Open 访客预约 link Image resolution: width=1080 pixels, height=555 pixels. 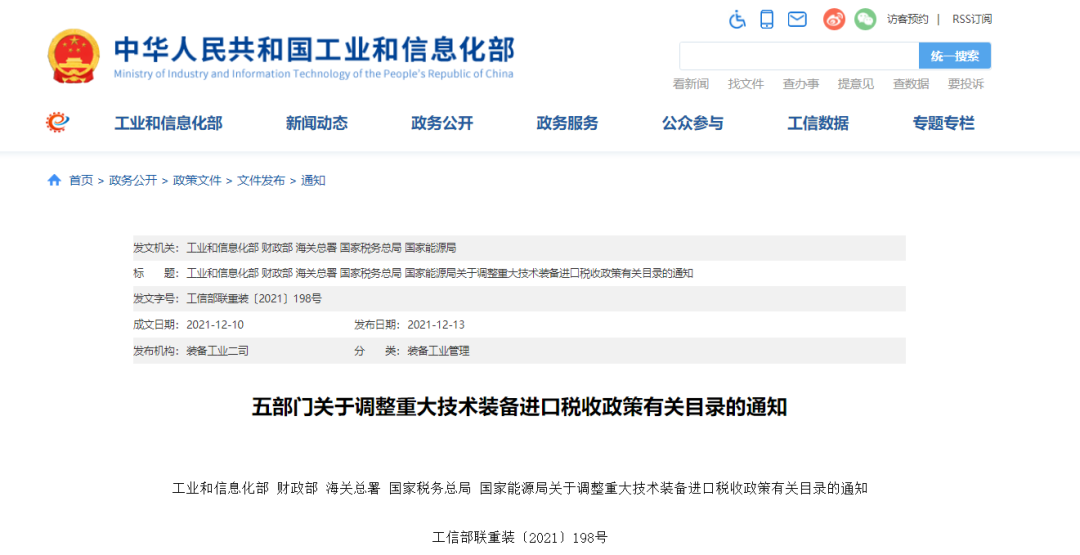(907, 19)
